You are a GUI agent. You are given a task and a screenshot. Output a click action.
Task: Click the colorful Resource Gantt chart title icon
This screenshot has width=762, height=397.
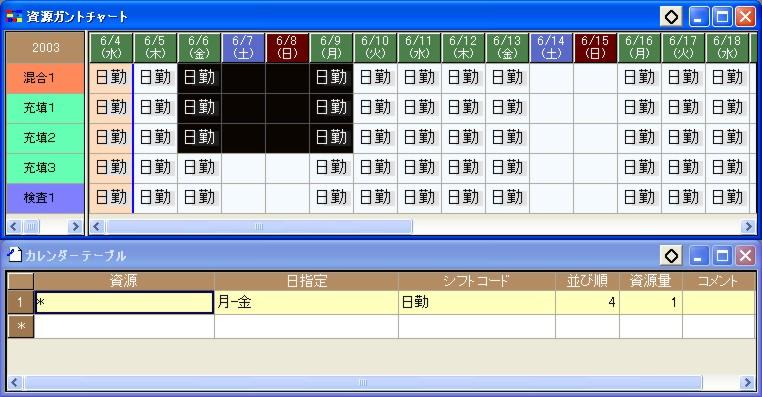(x=14, y=17)
